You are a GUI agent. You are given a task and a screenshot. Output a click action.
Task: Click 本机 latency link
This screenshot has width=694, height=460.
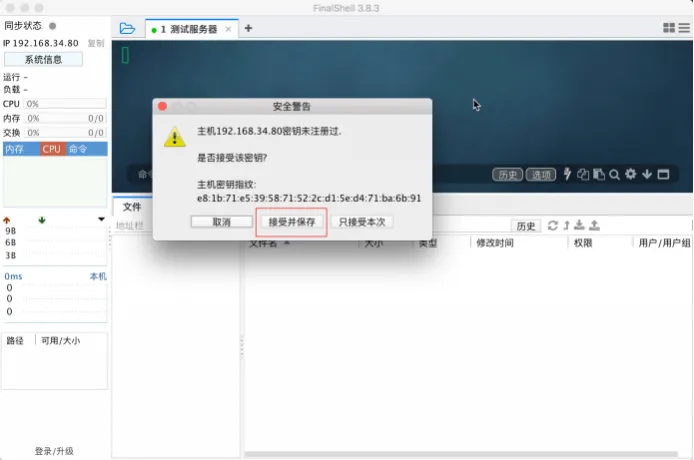pyautogui.click(x=98, y=276)
